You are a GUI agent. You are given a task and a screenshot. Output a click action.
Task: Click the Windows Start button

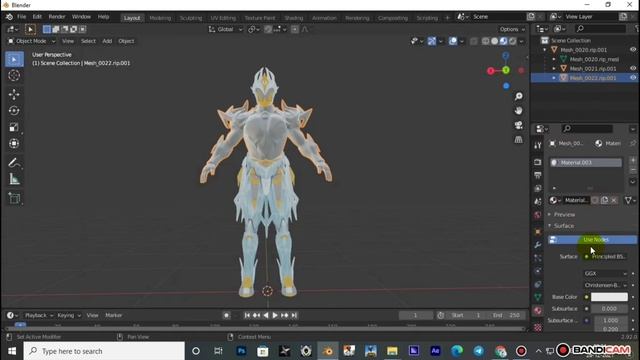12,351
